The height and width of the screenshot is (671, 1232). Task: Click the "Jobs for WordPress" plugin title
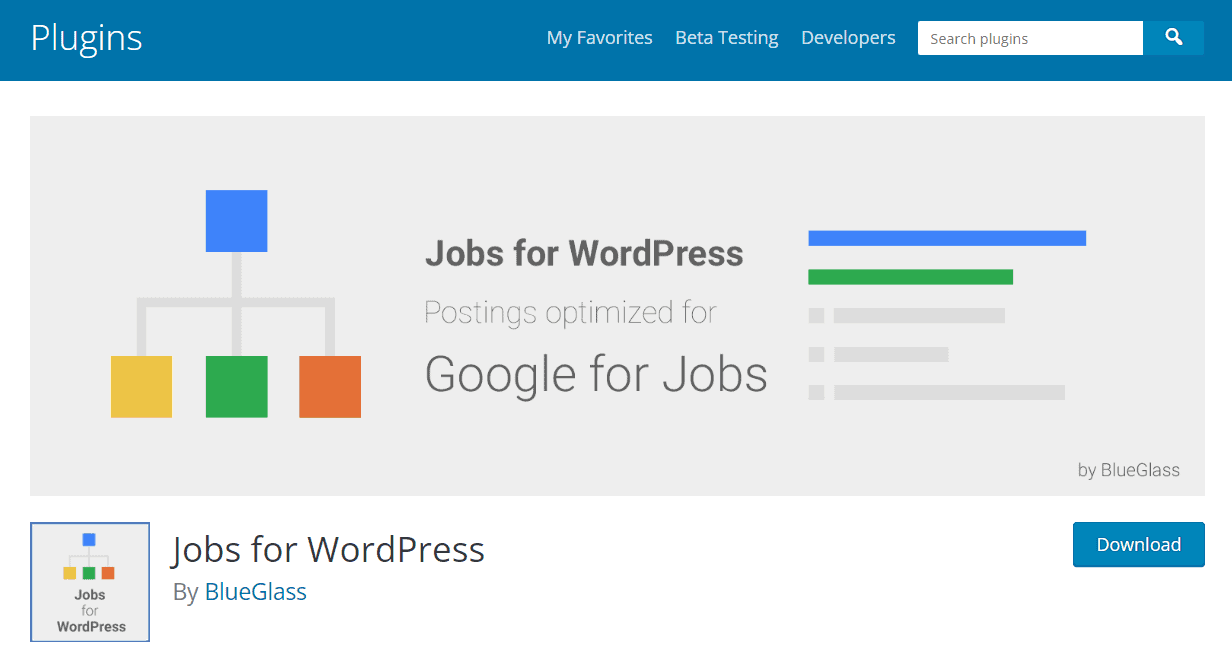coord(328,549)
